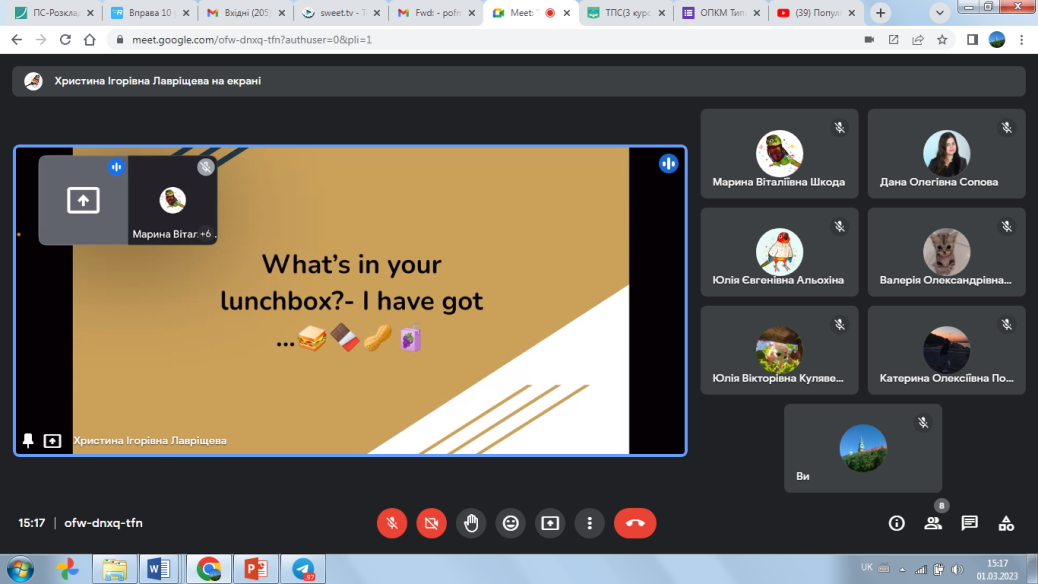The width and height of the screenshot is (1038, 584).
Task: Open Chrome profile avatar
Action: (997, 40)
